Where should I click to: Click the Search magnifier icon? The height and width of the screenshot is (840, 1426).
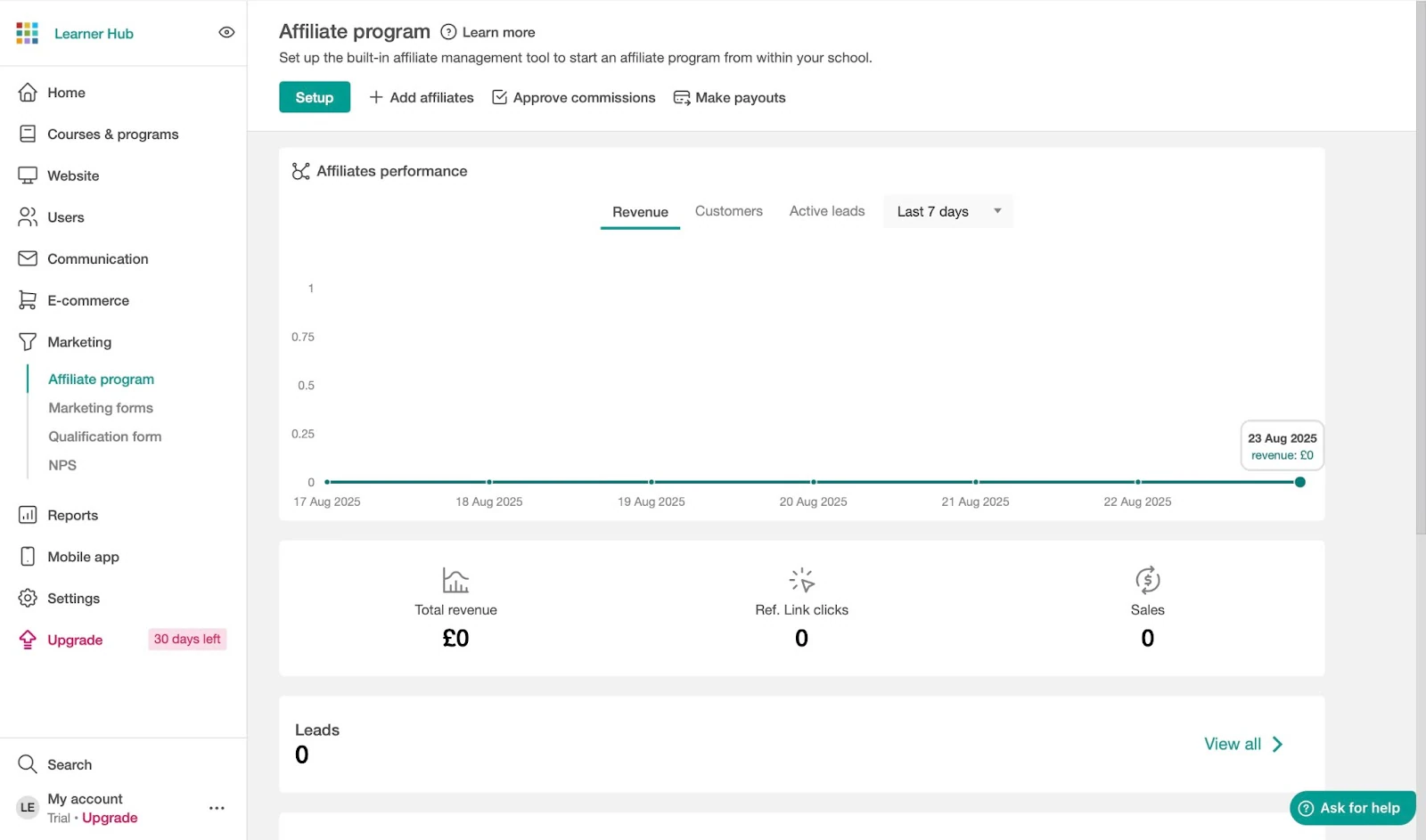[x=28, y=764]
